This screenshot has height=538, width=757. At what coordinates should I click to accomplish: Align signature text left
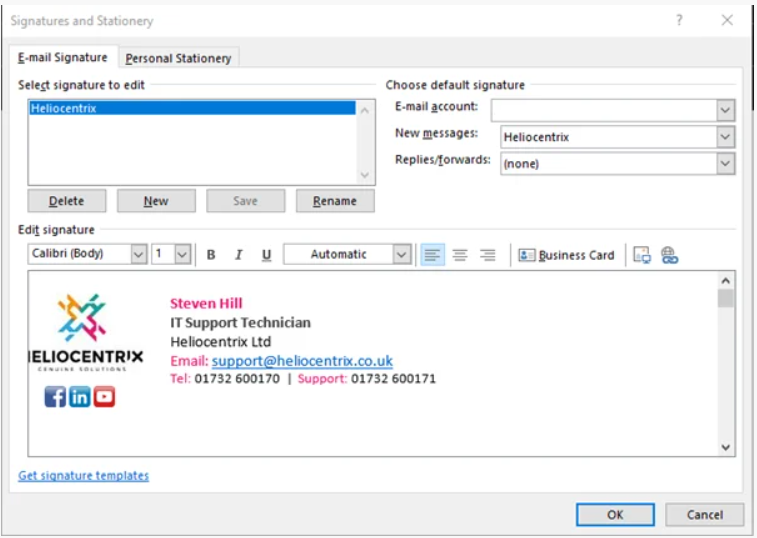coord(432,255)
